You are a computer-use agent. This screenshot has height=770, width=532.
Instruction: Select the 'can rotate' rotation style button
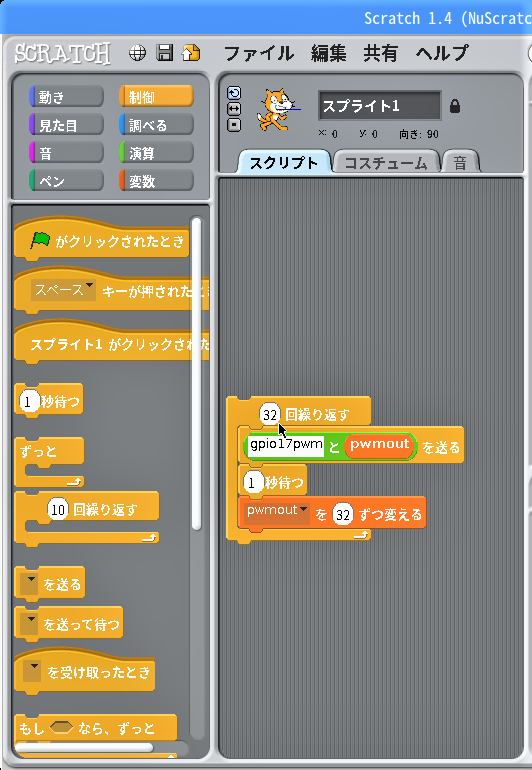234,93
